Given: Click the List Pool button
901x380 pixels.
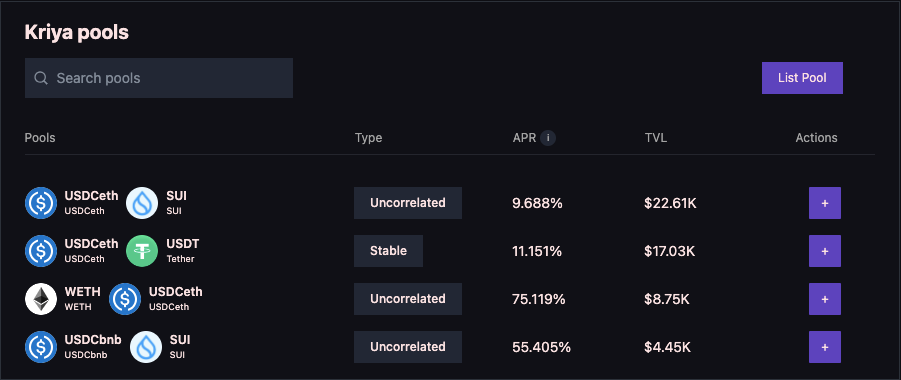Looking at the screenshot, I should [x=802, y=78].
